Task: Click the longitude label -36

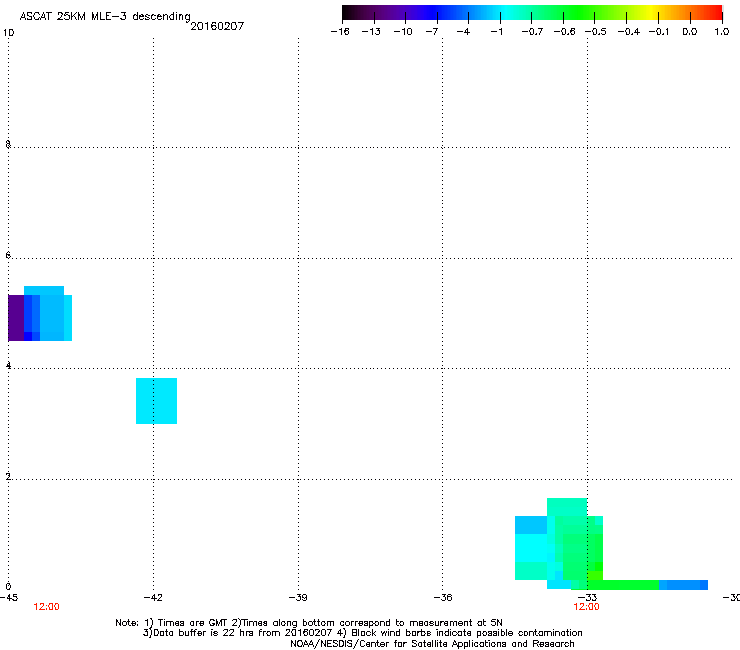Action: [443, 598]
